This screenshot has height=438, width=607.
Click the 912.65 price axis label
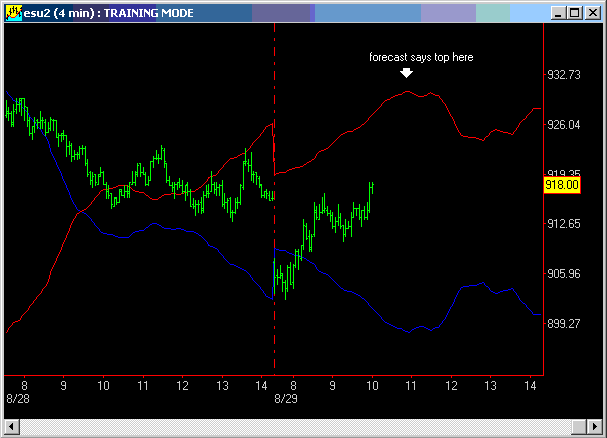click(x=563, y=224)
